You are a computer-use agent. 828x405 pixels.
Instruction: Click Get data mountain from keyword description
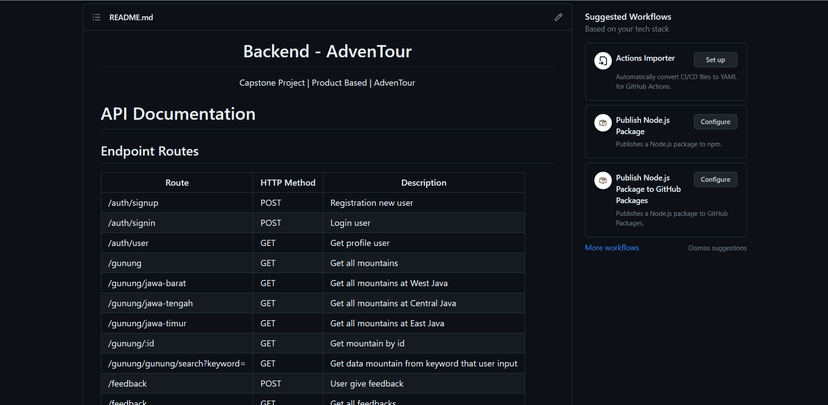pyautogui.click(x=424, y=363)
